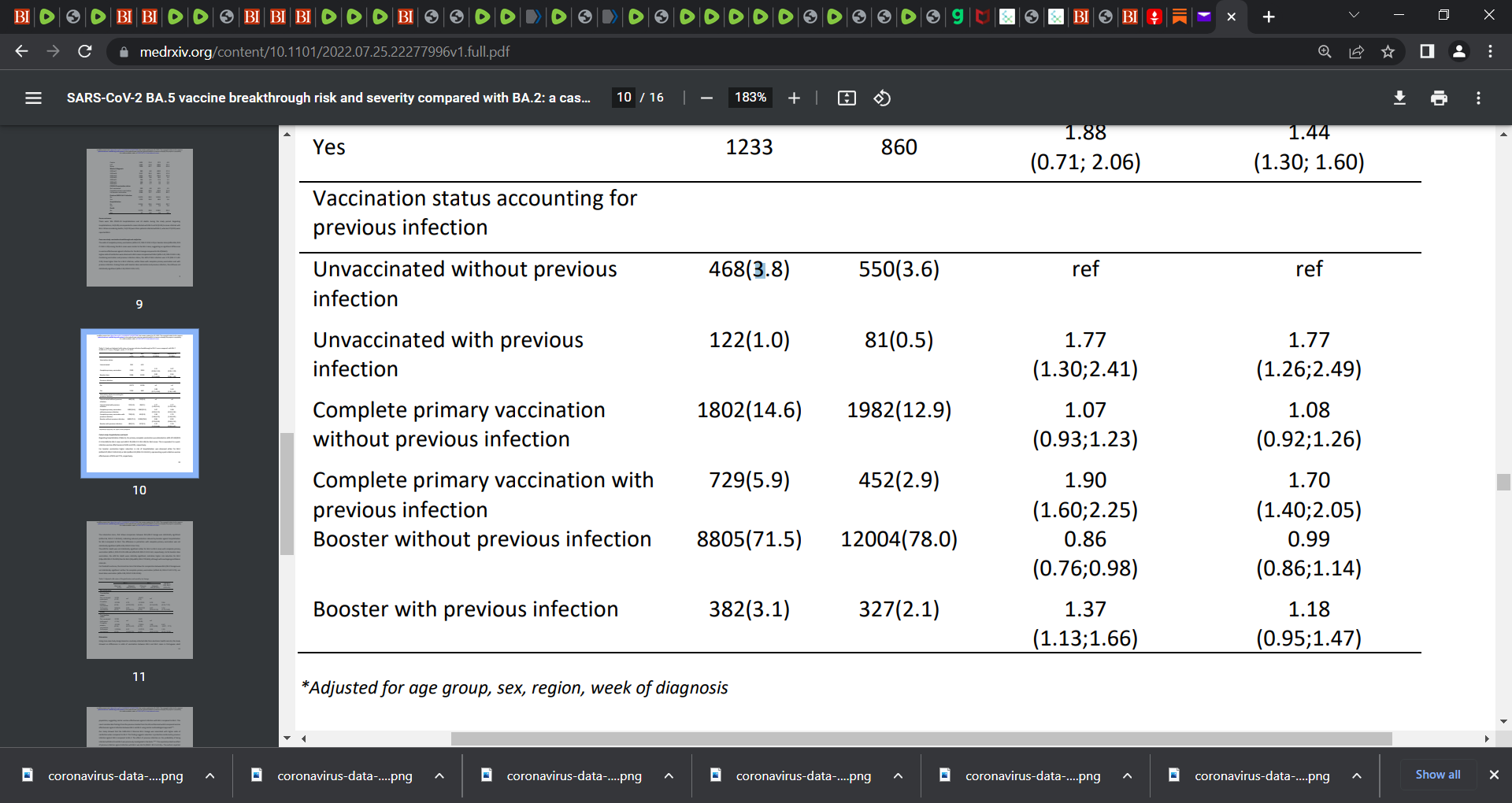Reload the medRxiv page
Image resolution: width=1512 pixels, height=803 pixels.
85,51
